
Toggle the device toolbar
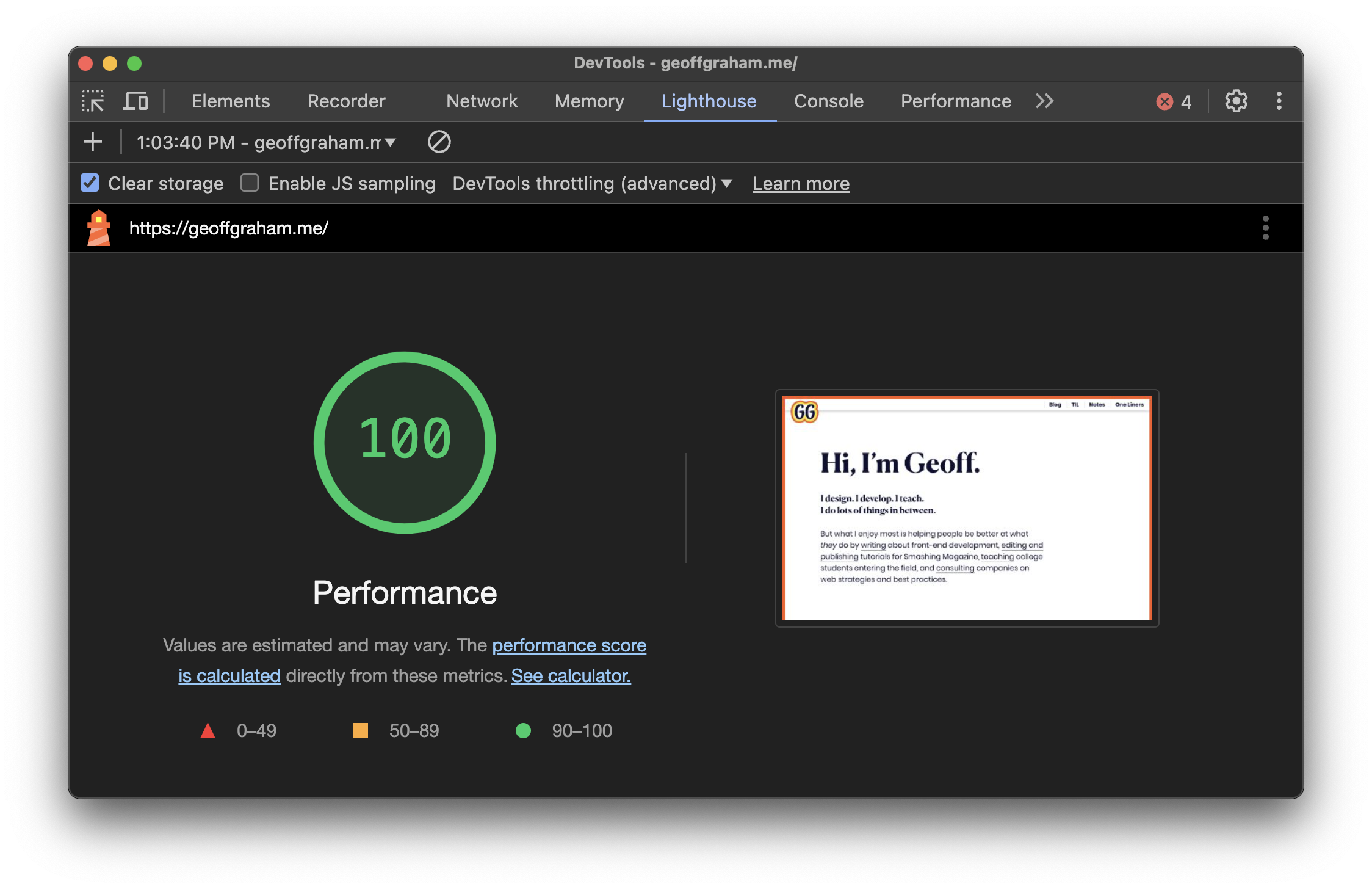tap(137, 101)
